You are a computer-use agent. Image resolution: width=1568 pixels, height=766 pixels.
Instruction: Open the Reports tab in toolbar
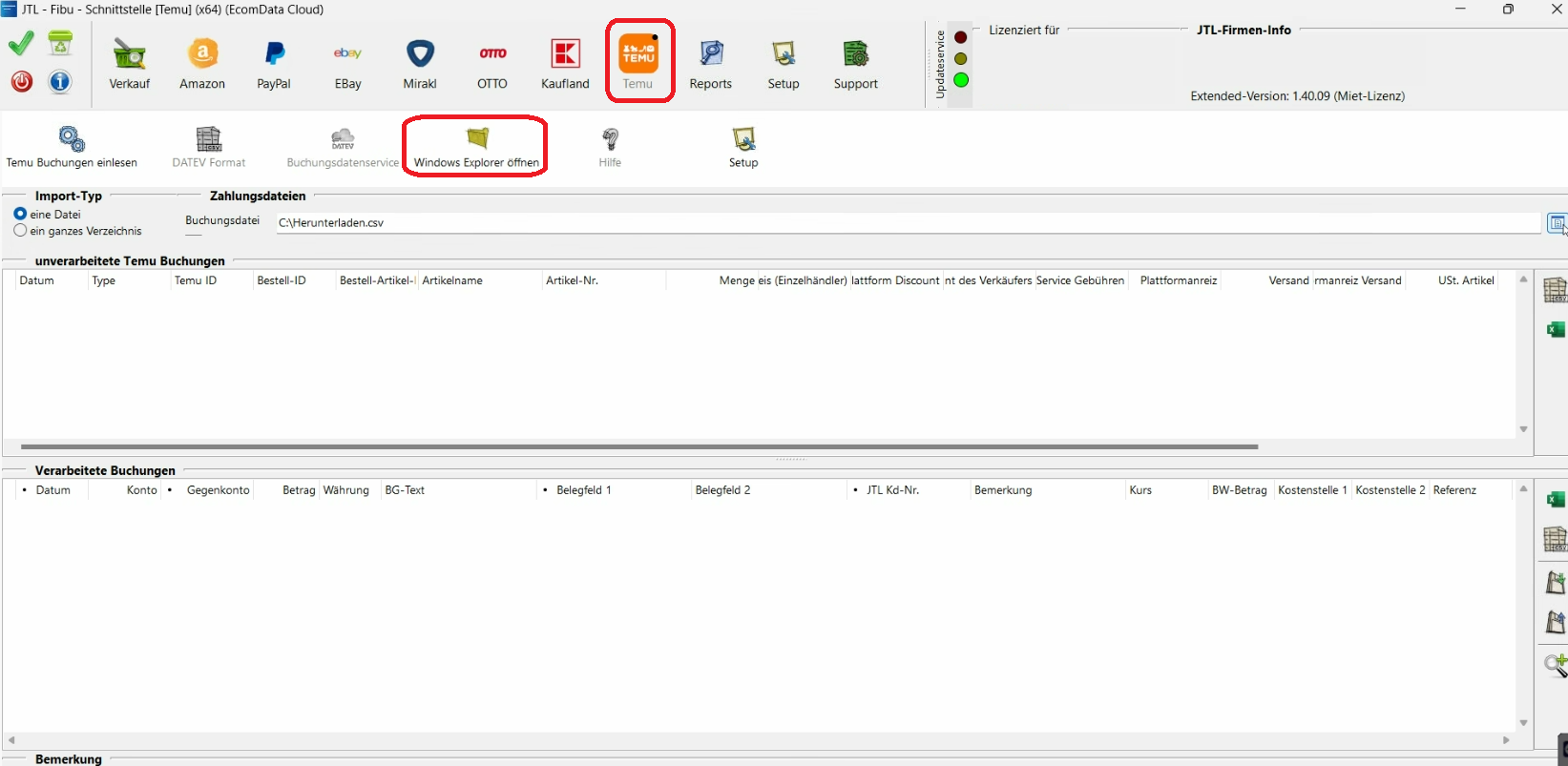coord(710,64)
